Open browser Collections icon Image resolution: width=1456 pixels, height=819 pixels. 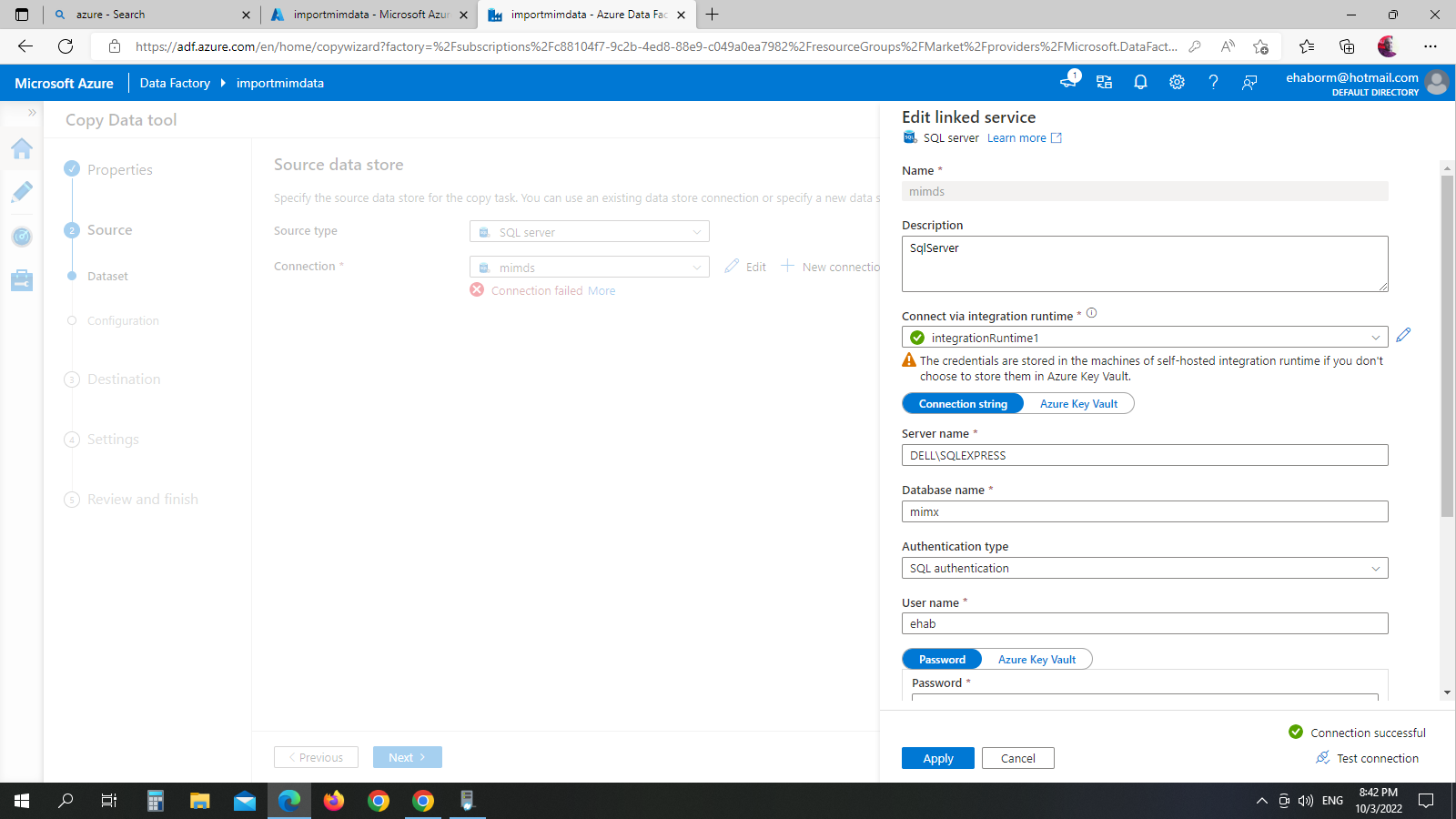coord(1347,46)
